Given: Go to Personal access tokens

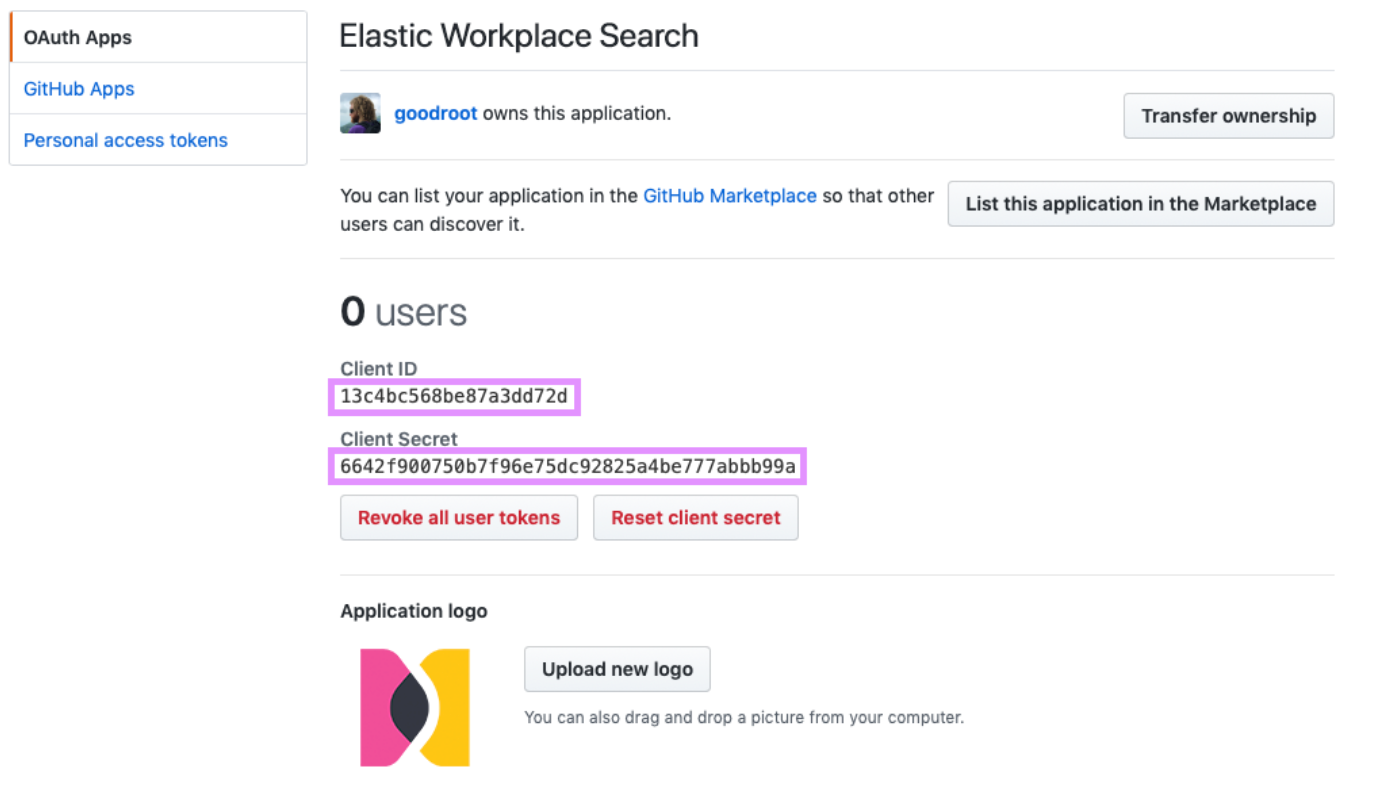Looking at the screenshot, I should pyautogui.click(x=126, y=140).
